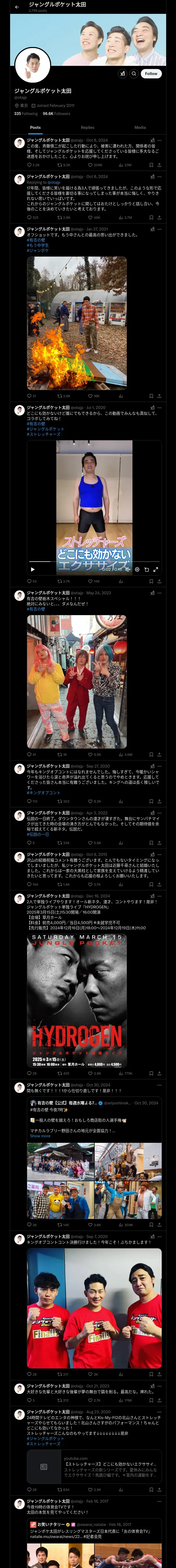Open video settings gear icon

(x=137, y=569)
